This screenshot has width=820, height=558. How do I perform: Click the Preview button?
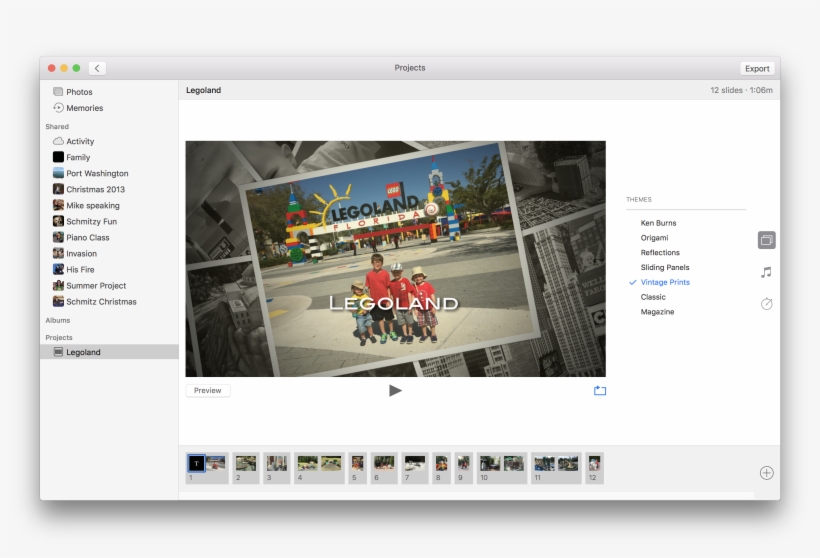pos(208,391)
